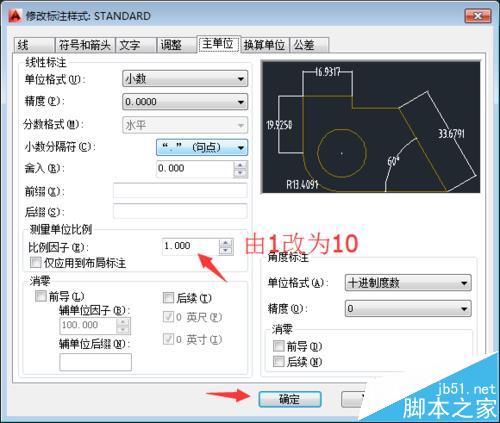Click the 舍入 value field
Screen dimensions: 500x423
[x=195, y=169]
